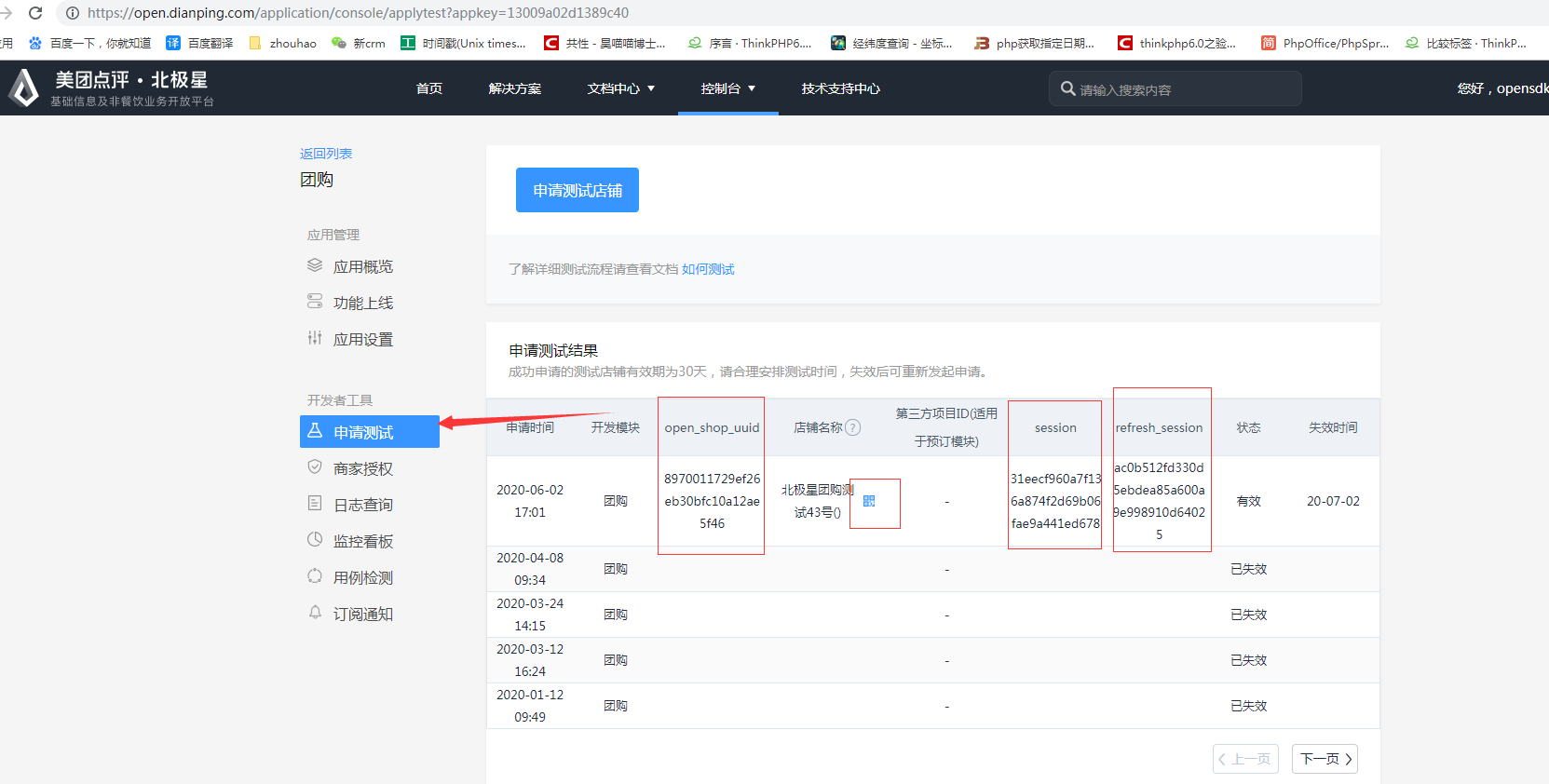Open 比较标签 · ThinkP bookmark

tap(1465, 43)
